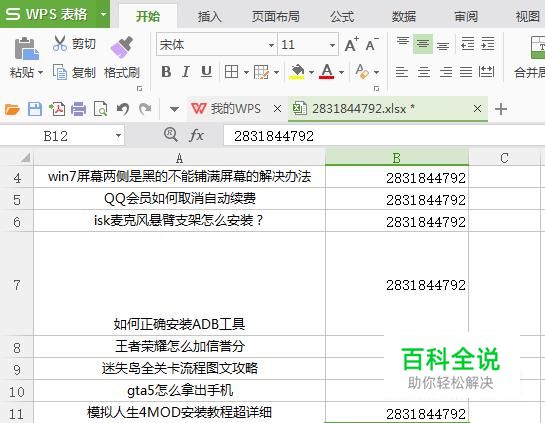Select row 7 header

[17, 284]
